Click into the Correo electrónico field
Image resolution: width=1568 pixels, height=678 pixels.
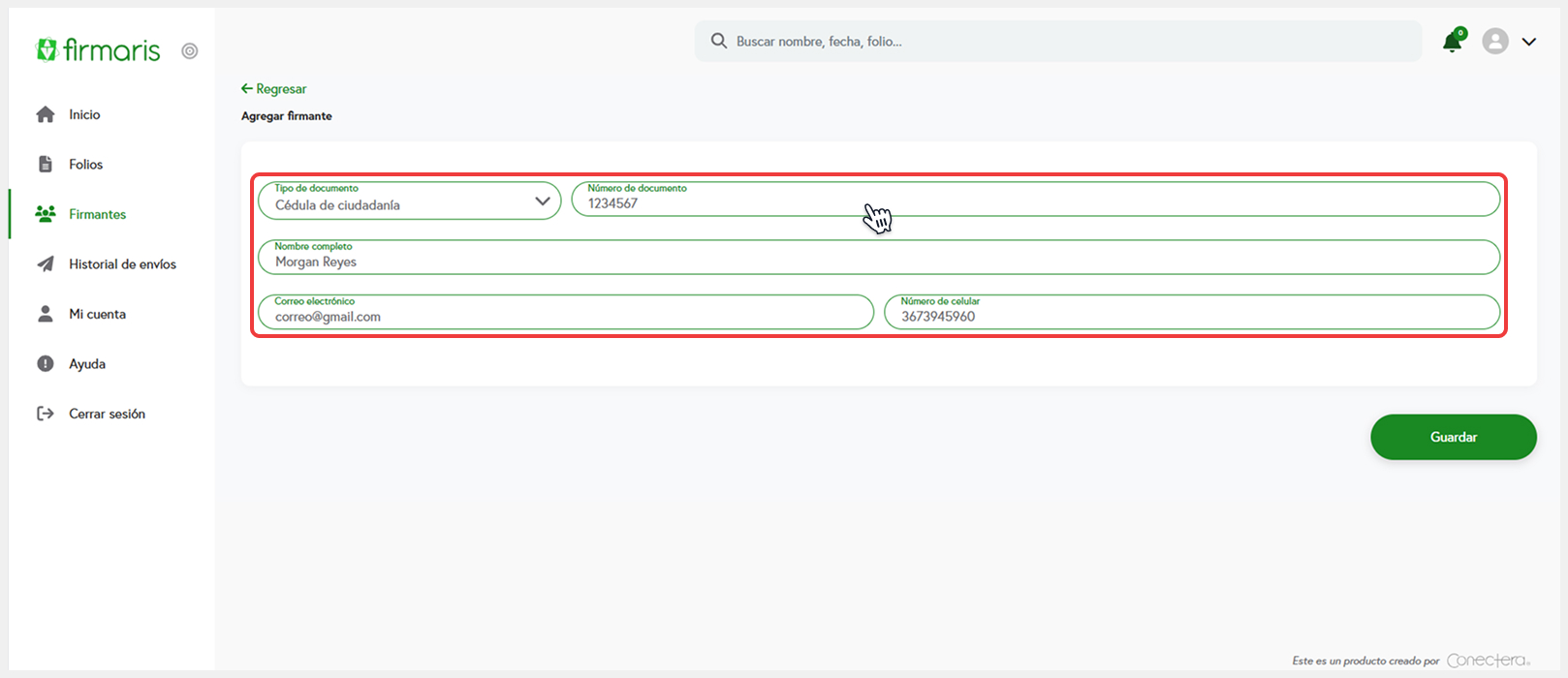(x=565, y=314)
